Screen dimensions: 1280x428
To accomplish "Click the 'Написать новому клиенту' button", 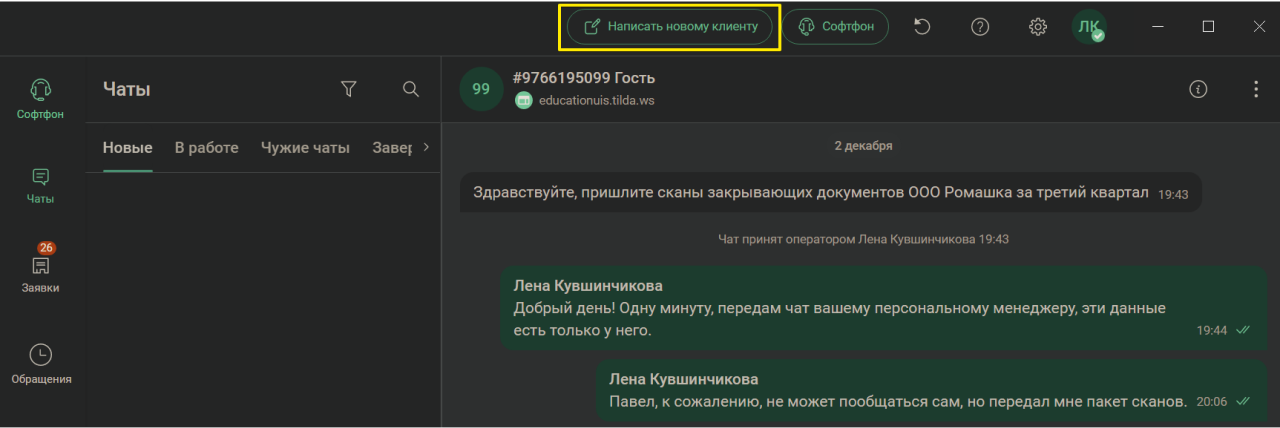I will pos(669,27).
